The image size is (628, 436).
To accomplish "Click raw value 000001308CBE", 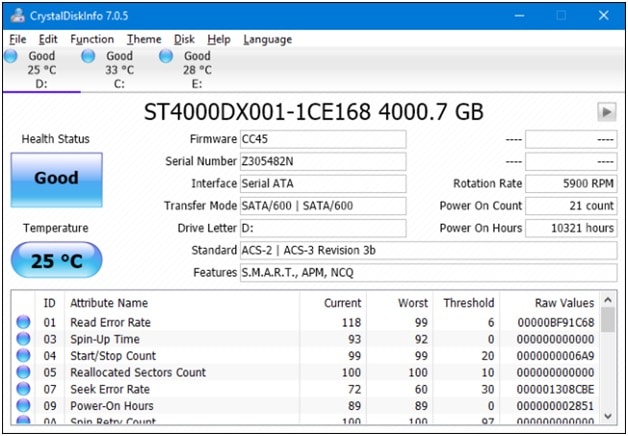I will point(556,389).
